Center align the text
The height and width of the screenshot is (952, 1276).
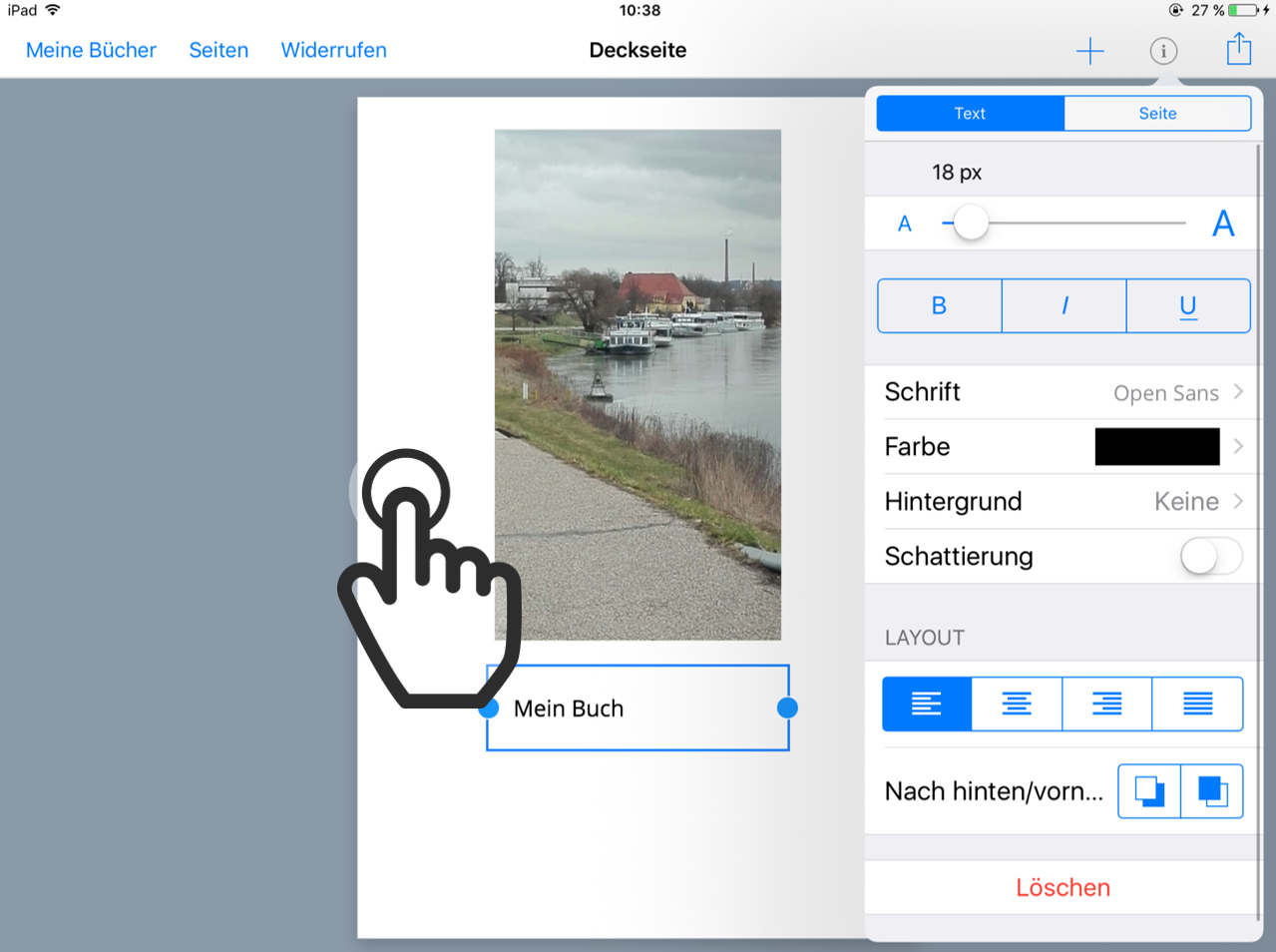pyautogui.click(x=1017, y=704)
